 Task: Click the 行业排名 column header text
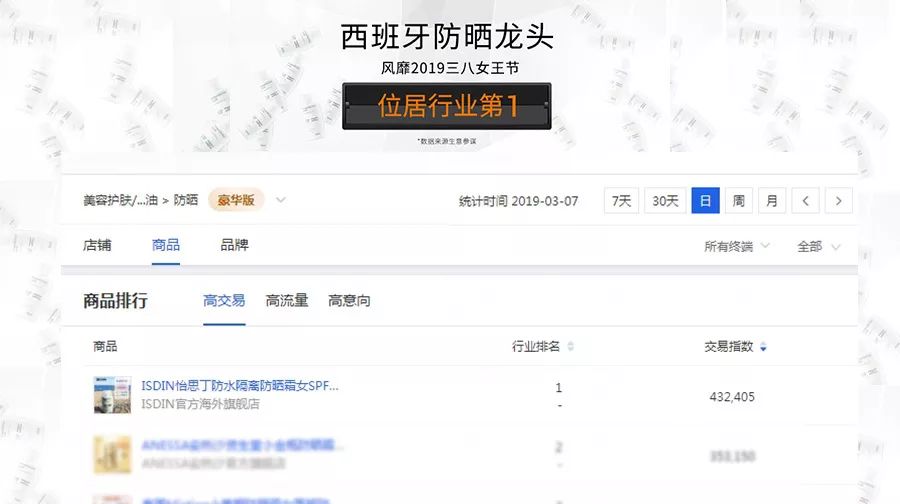536,346
